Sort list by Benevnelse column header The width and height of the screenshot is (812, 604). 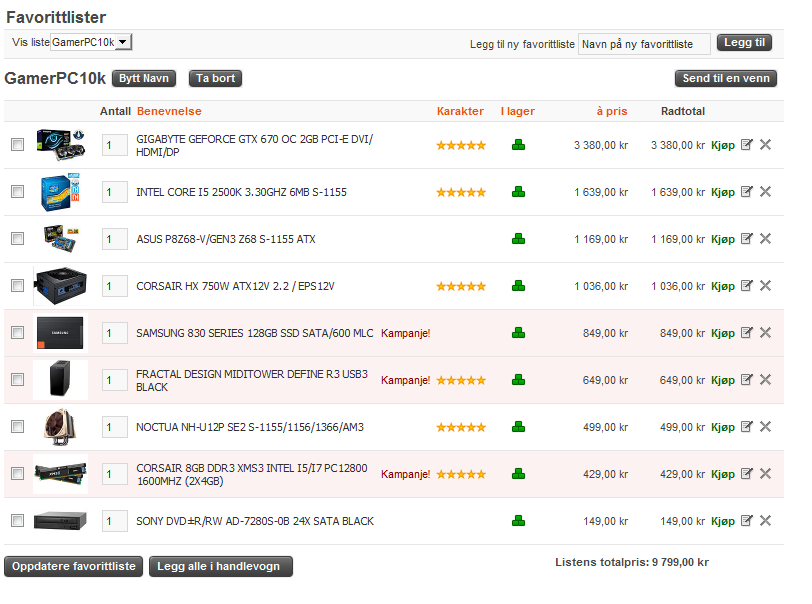point(169,111)
